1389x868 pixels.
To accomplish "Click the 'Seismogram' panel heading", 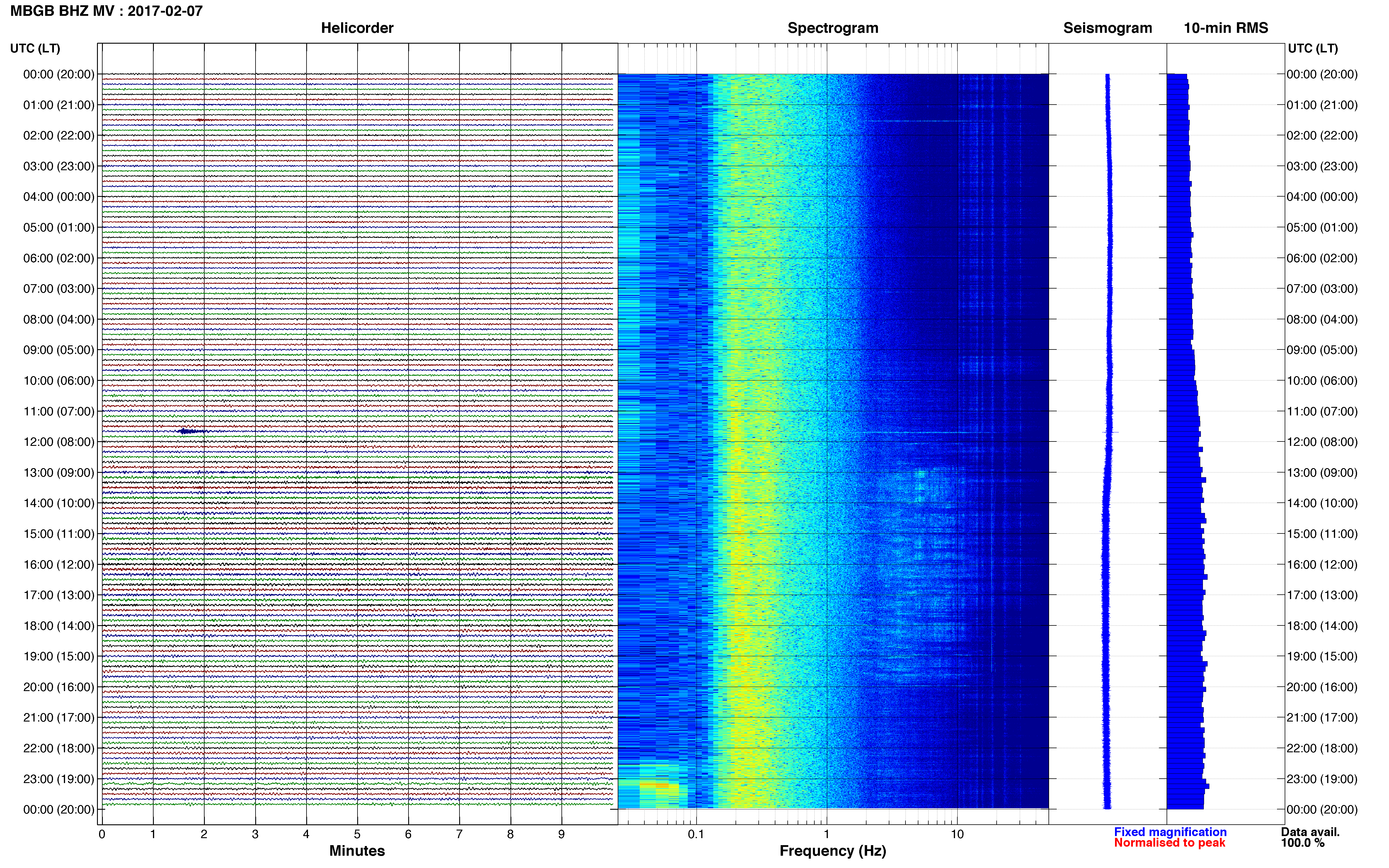I will tap(1108, 28).
